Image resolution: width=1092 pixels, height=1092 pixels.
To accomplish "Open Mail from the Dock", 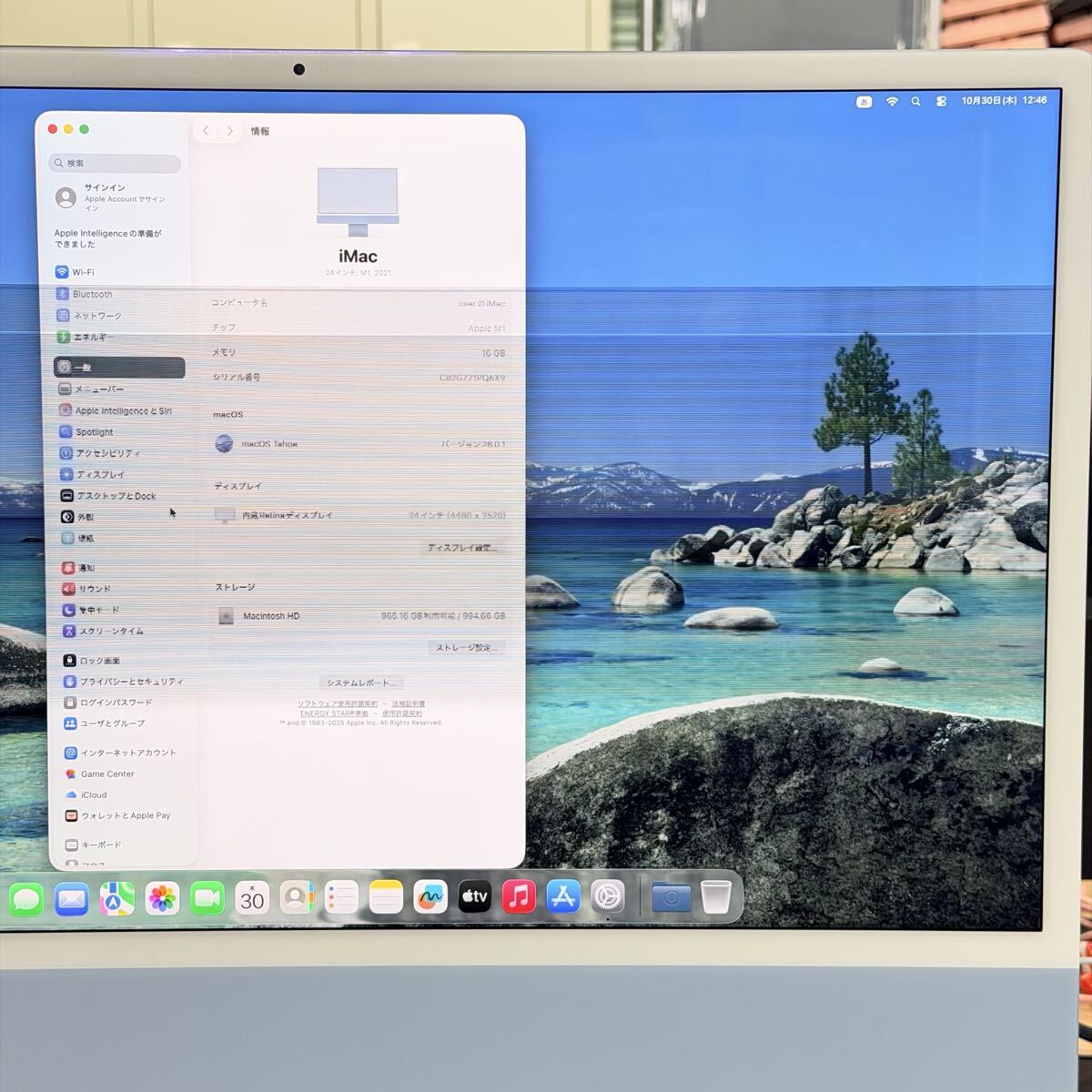I will click(72, 899).
